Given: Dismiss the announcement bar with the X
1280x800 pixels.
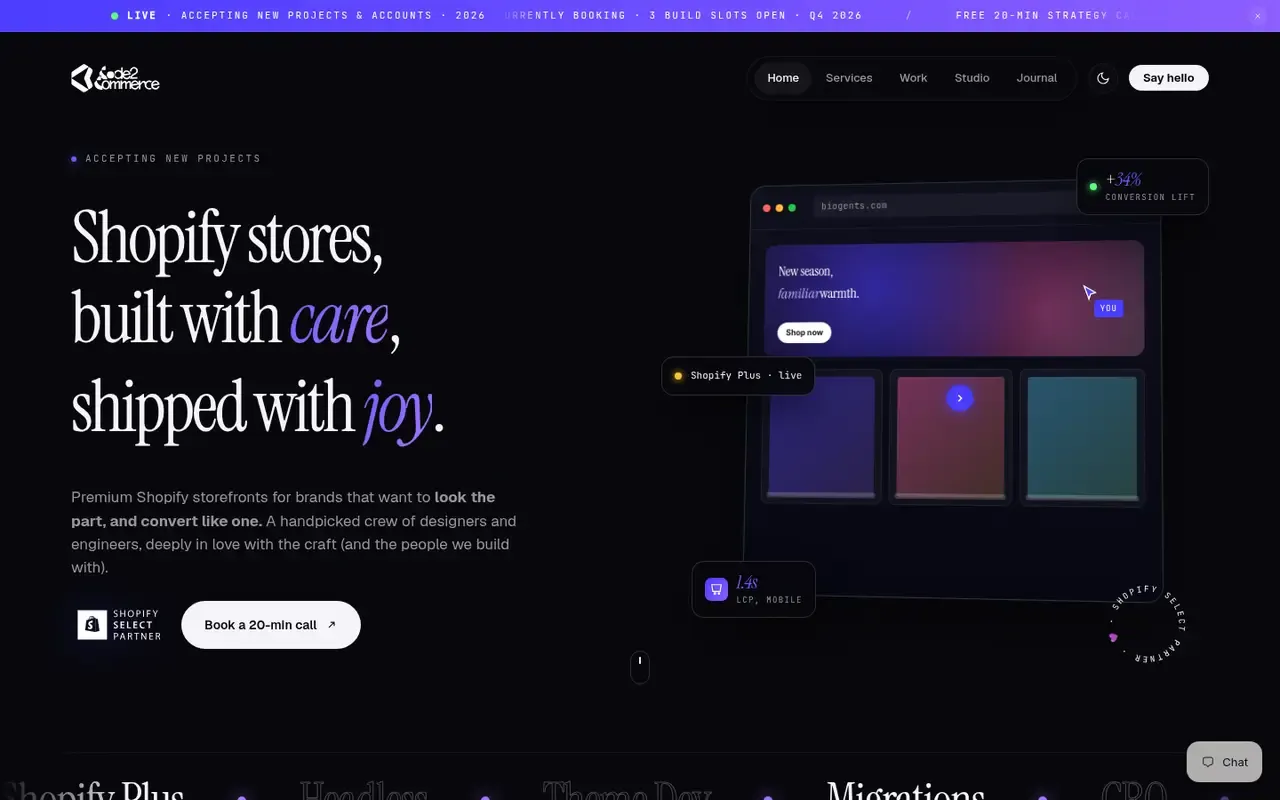Looking at the screenshot, I should pos(1258,16).
